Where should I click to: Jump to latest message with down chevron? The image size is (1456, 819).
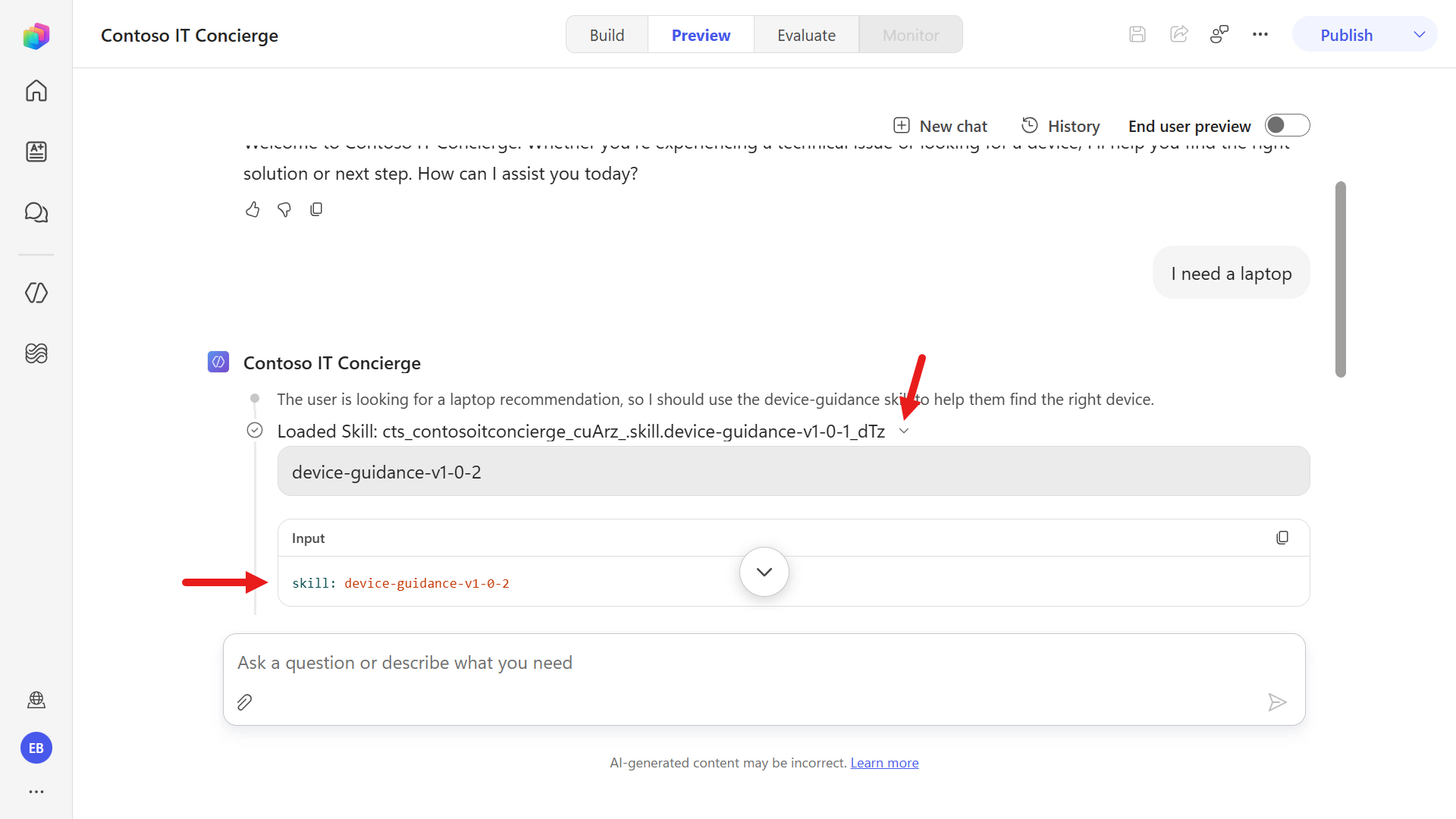(764, 572)
